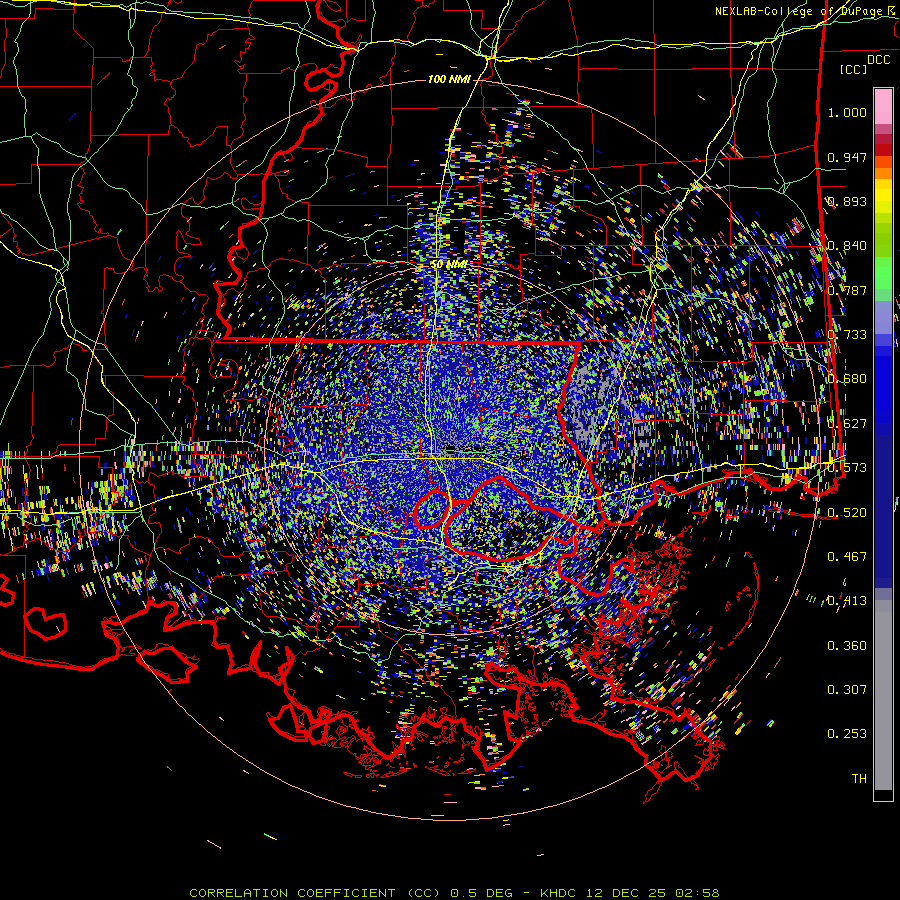900x900 pixels.
Task: Click the [CC] units label
Action: [x=854, y=69]
